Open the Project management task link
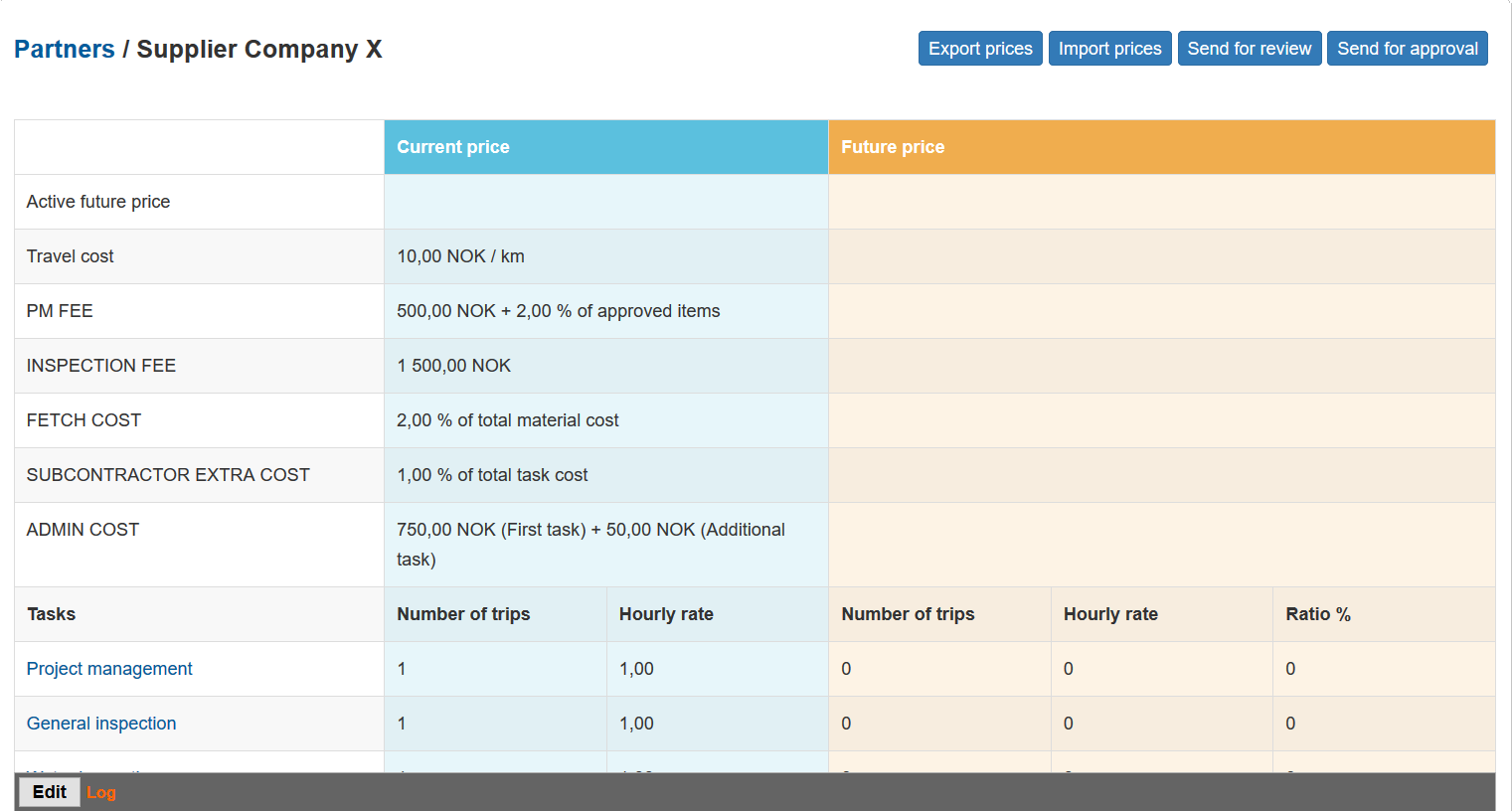 pyautogui.click(x=109, y=669)
